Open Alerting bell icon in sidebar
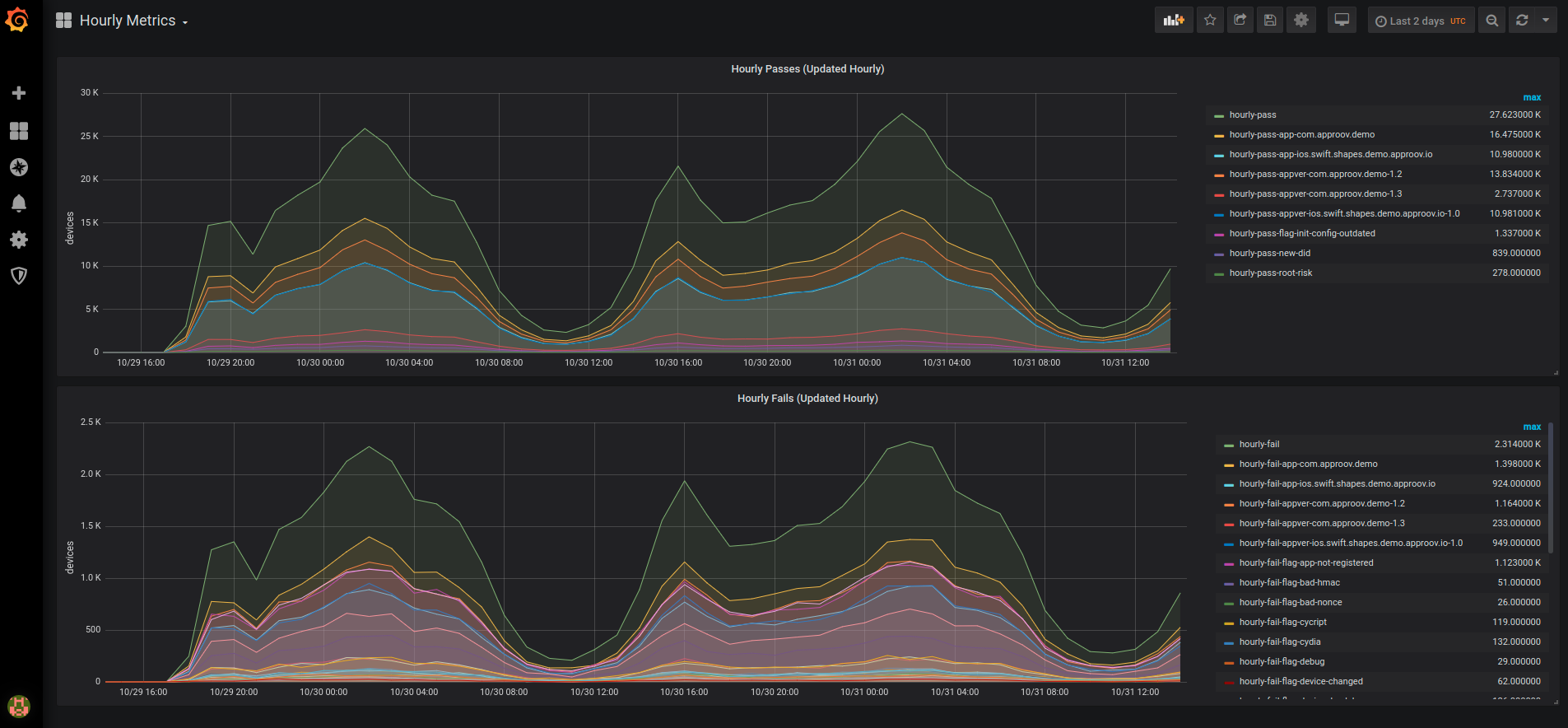1568x728 pixels. coord(19,203)
